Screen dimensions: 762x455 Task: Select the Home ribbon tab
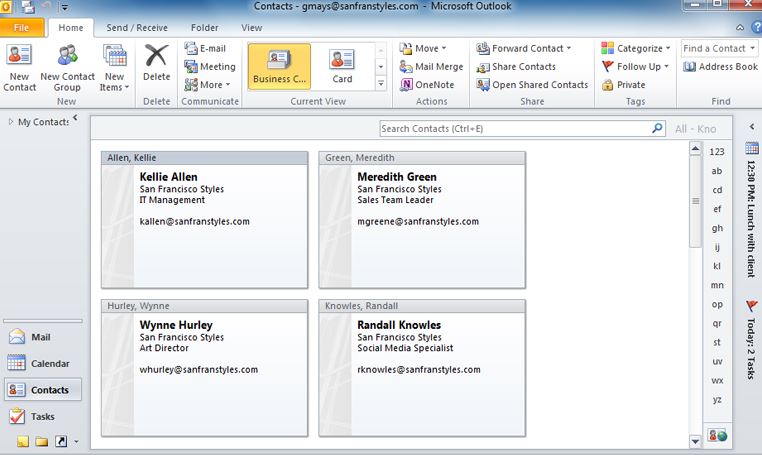tap(71, 28)
